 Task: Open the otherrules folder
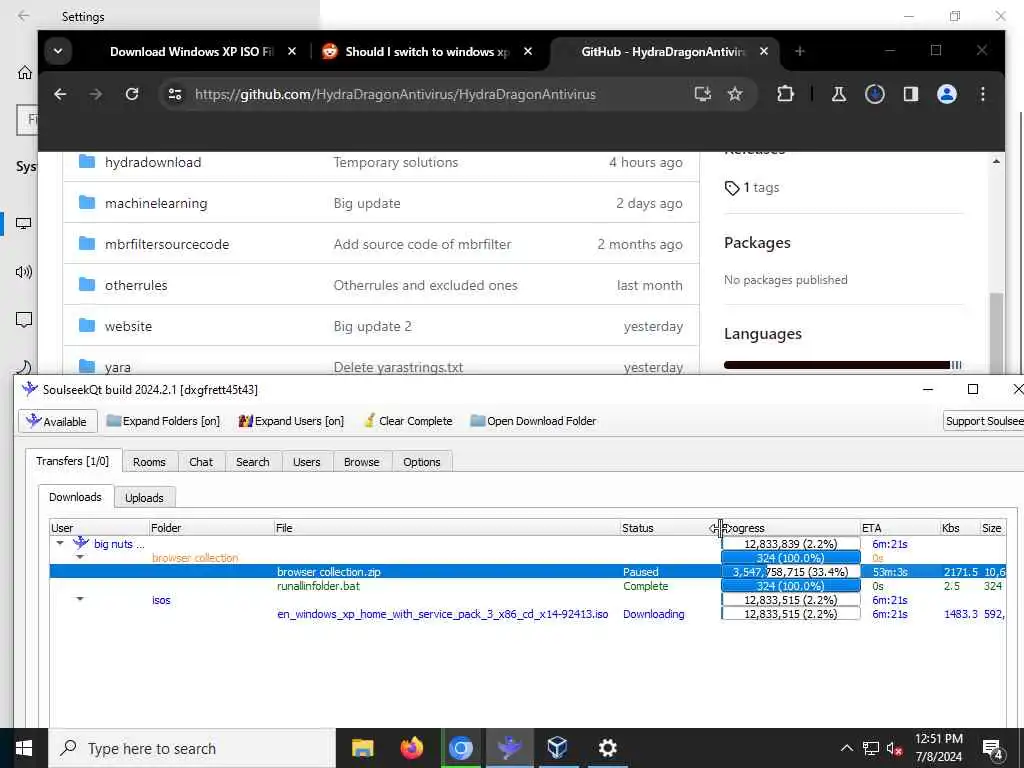click(136, 285)
